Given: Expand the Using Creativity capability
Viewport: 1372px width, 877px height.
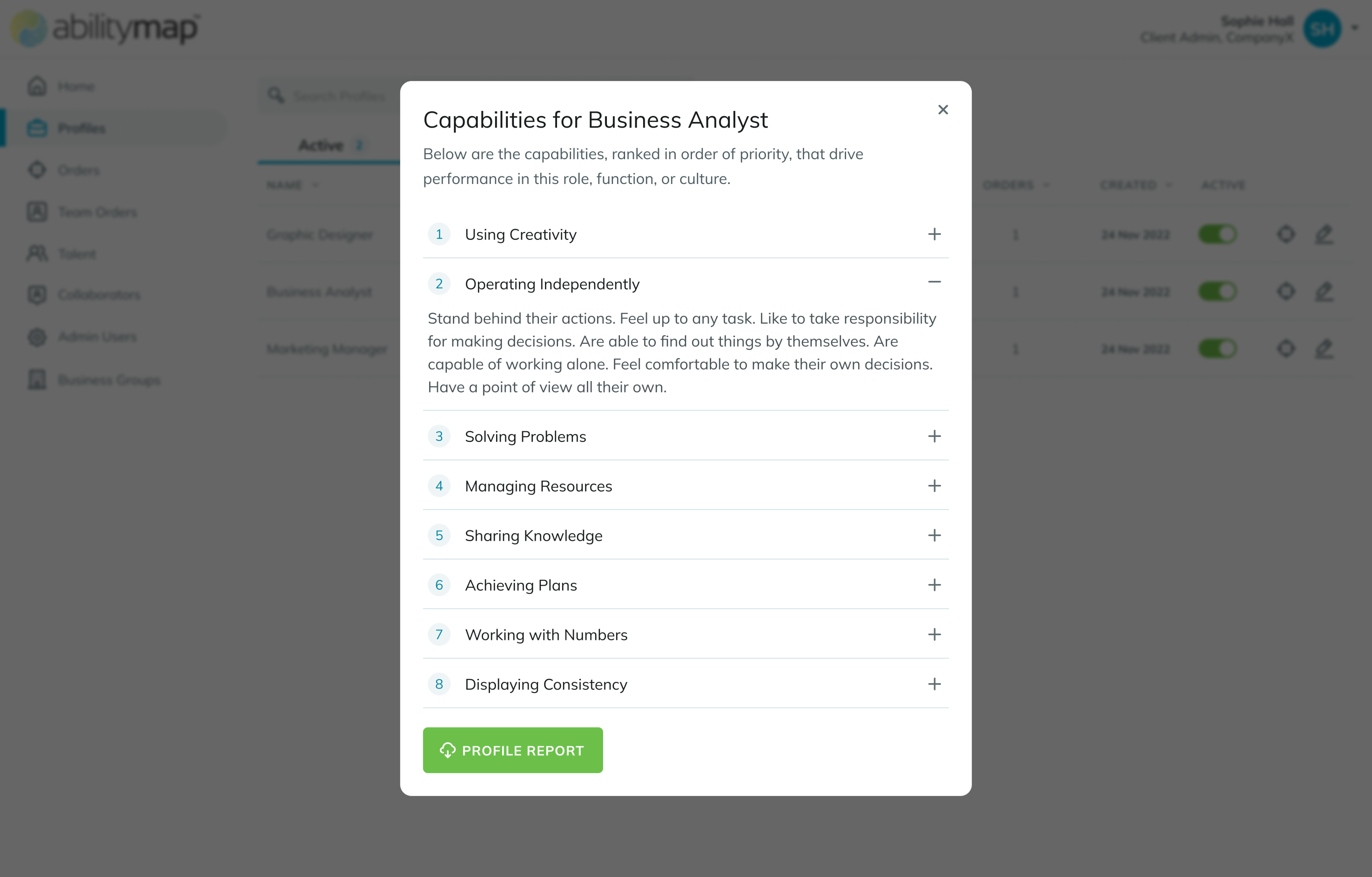Looking at the screenshot, I should point(934,234).
